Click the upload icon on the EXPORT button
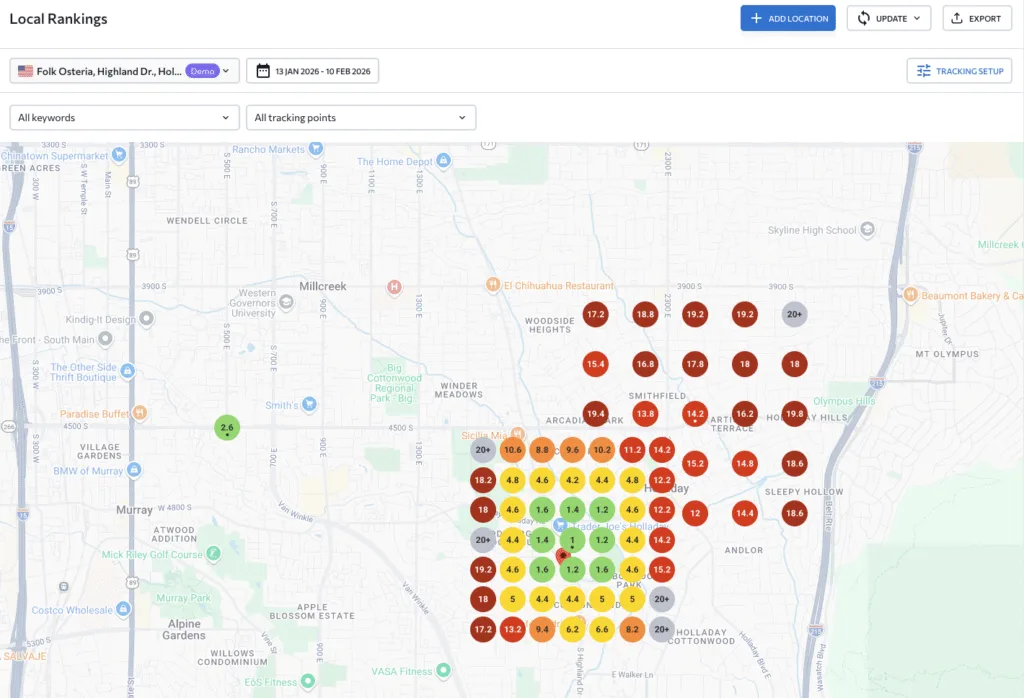1024x698 pixels. click(x=956, y=18)
